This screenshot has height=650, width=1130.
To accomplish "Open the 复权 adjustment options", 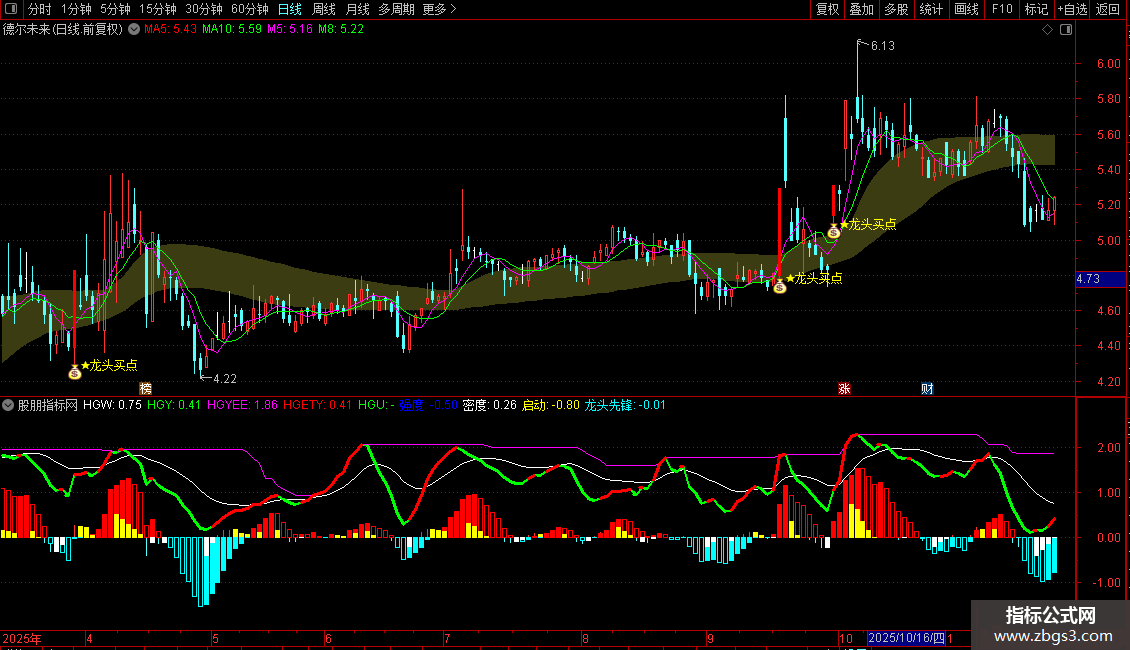I will [x=827, y=9].
